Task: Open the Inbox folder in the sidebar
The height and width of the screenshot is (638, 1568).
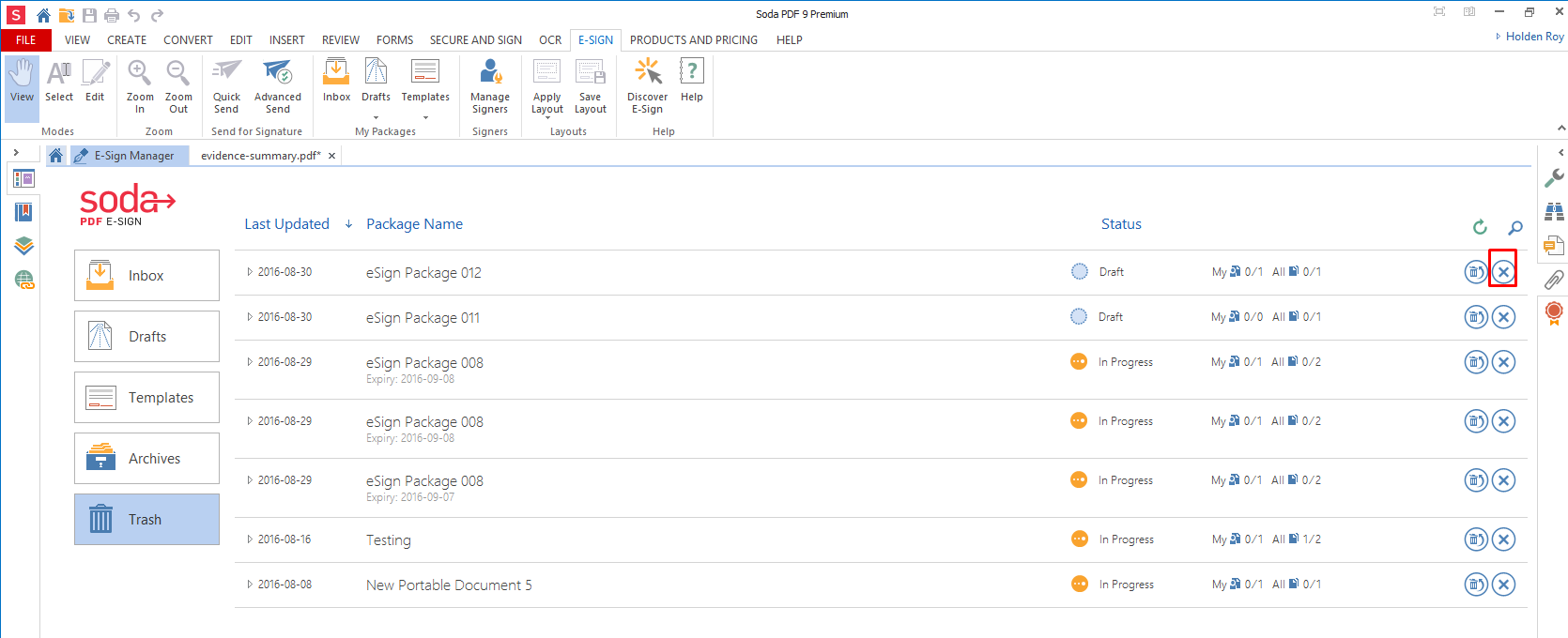Action: pos(146,275)
